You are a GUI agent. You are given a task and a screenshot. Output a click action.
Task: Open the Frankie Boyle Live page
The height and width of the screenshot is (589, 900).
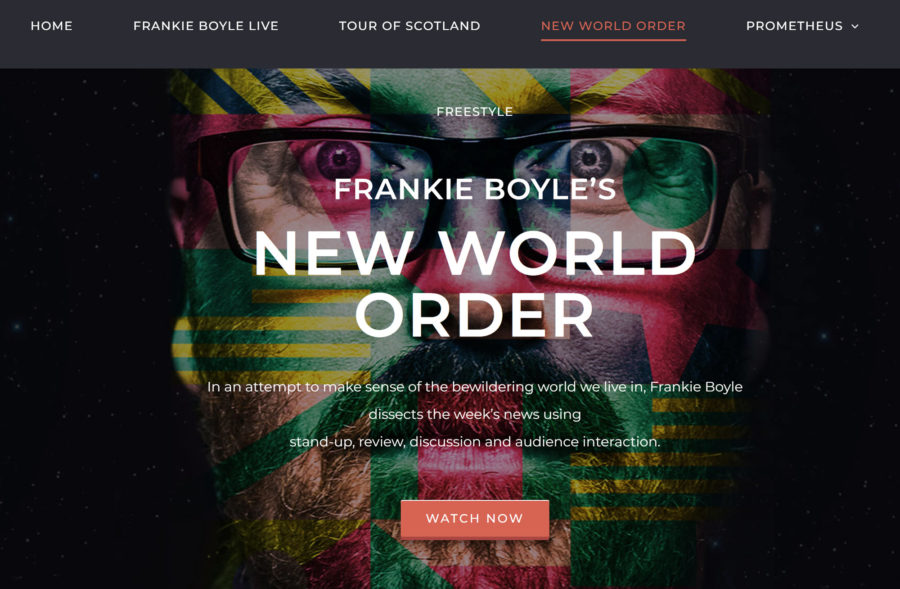(x=205, y=26)
